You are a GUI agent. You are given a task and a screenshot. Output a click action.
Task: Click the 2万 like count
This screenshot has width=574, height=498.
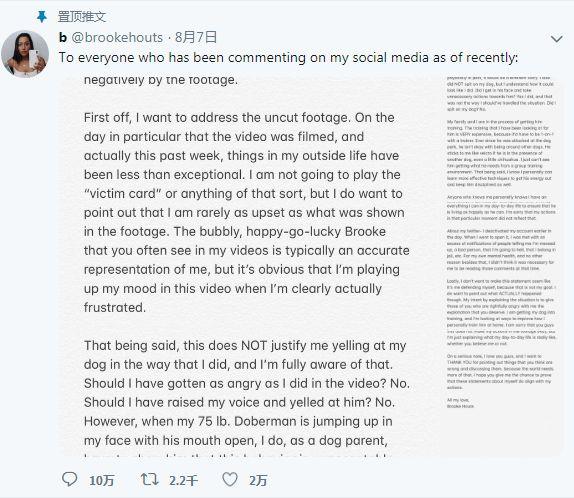258,480
